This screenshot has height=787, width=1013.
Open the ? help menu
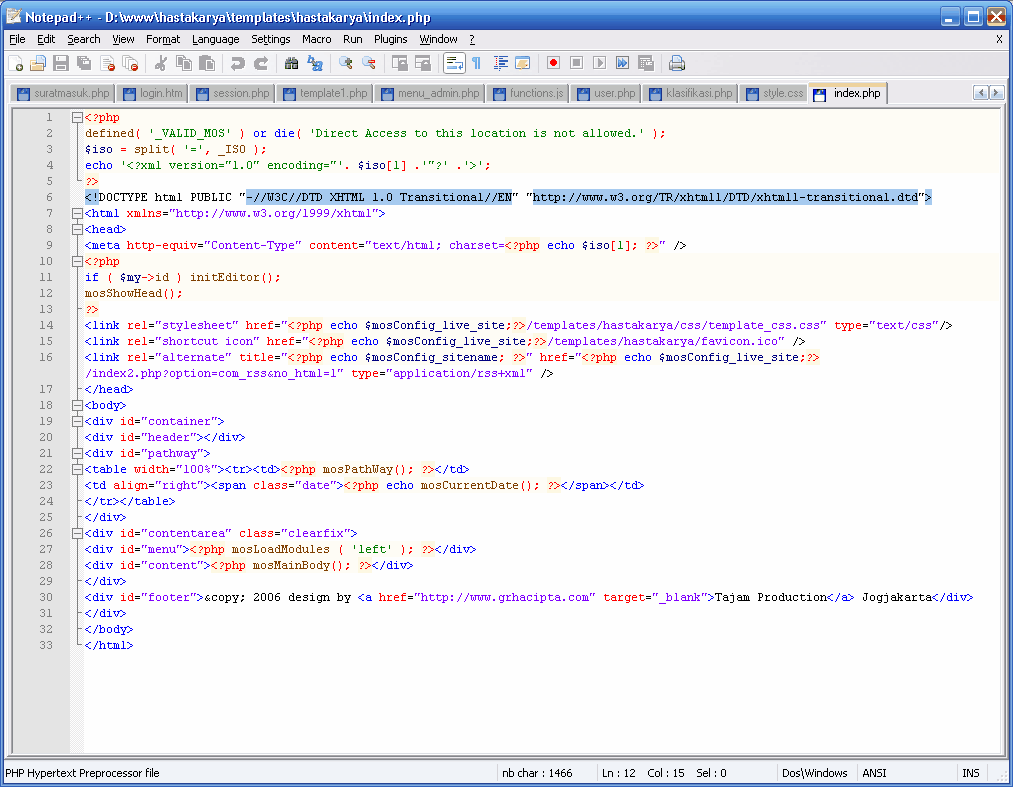[x=472, y=39]
